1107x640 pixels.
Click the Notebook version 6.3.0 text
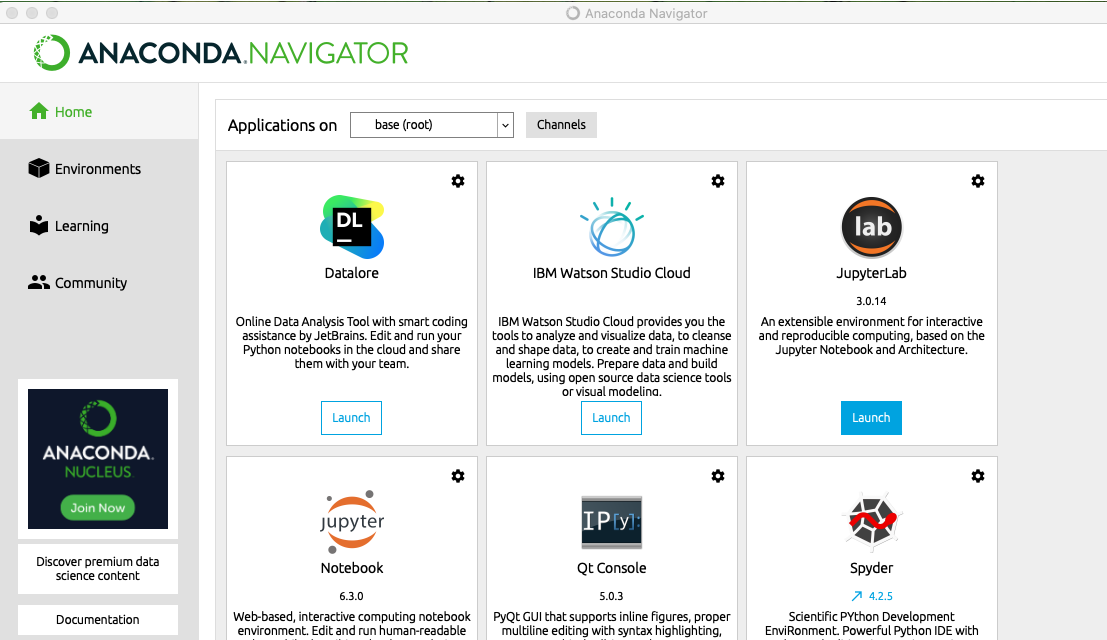351,596
